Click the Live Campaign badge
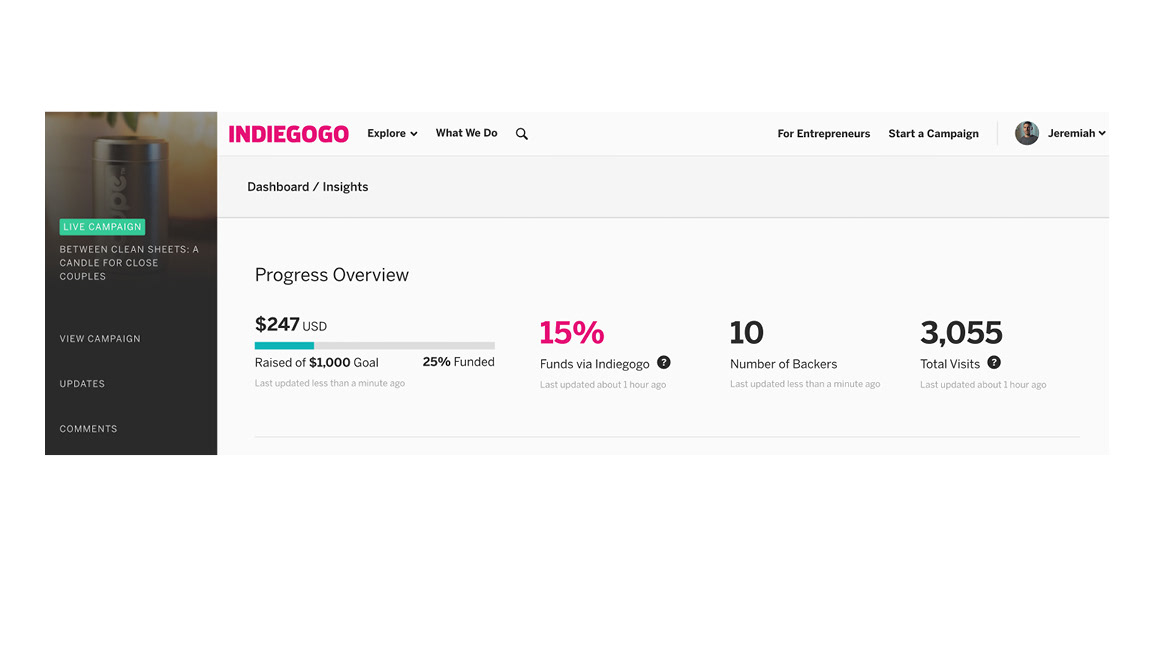Screen dimensions: 1152x648 point(102,226)
